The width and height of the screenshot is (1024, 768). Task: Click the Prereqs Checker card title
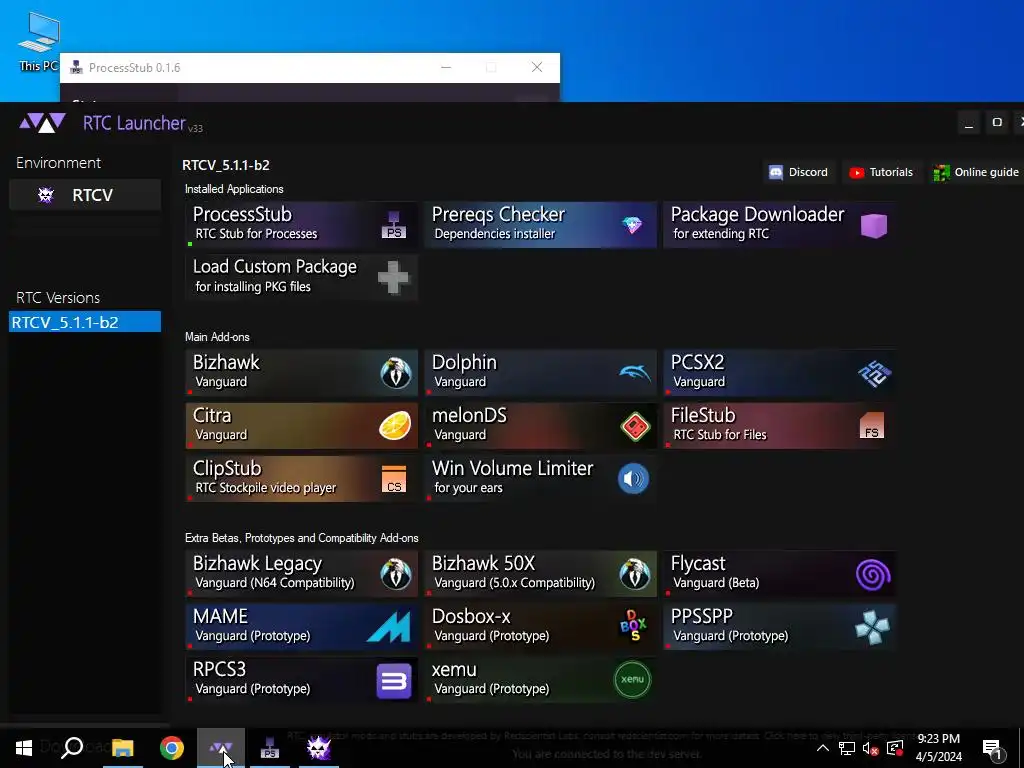click(498, 214)
